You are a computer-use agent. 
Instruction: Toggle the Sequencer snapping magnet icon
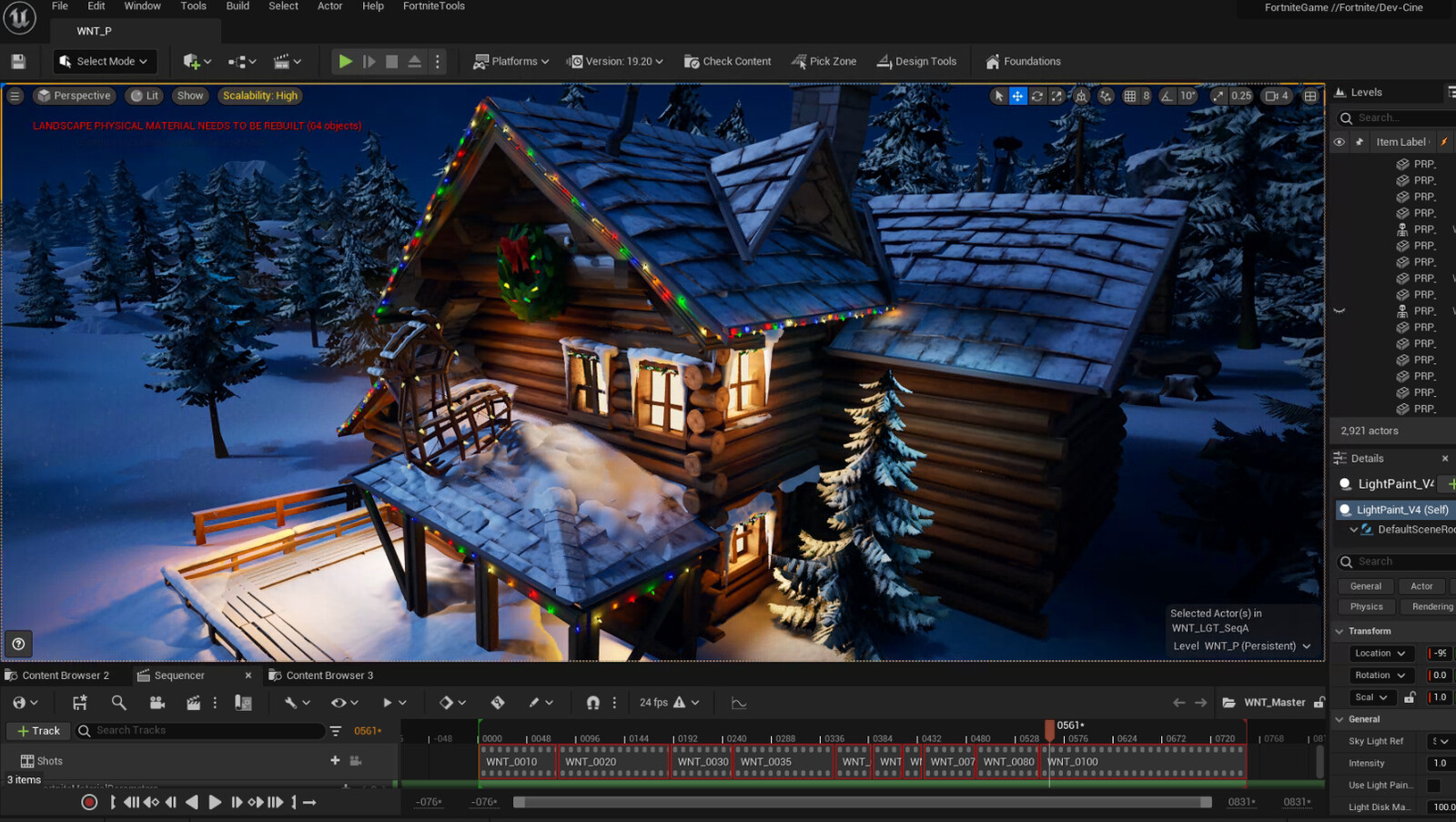(x=593, y=703)
